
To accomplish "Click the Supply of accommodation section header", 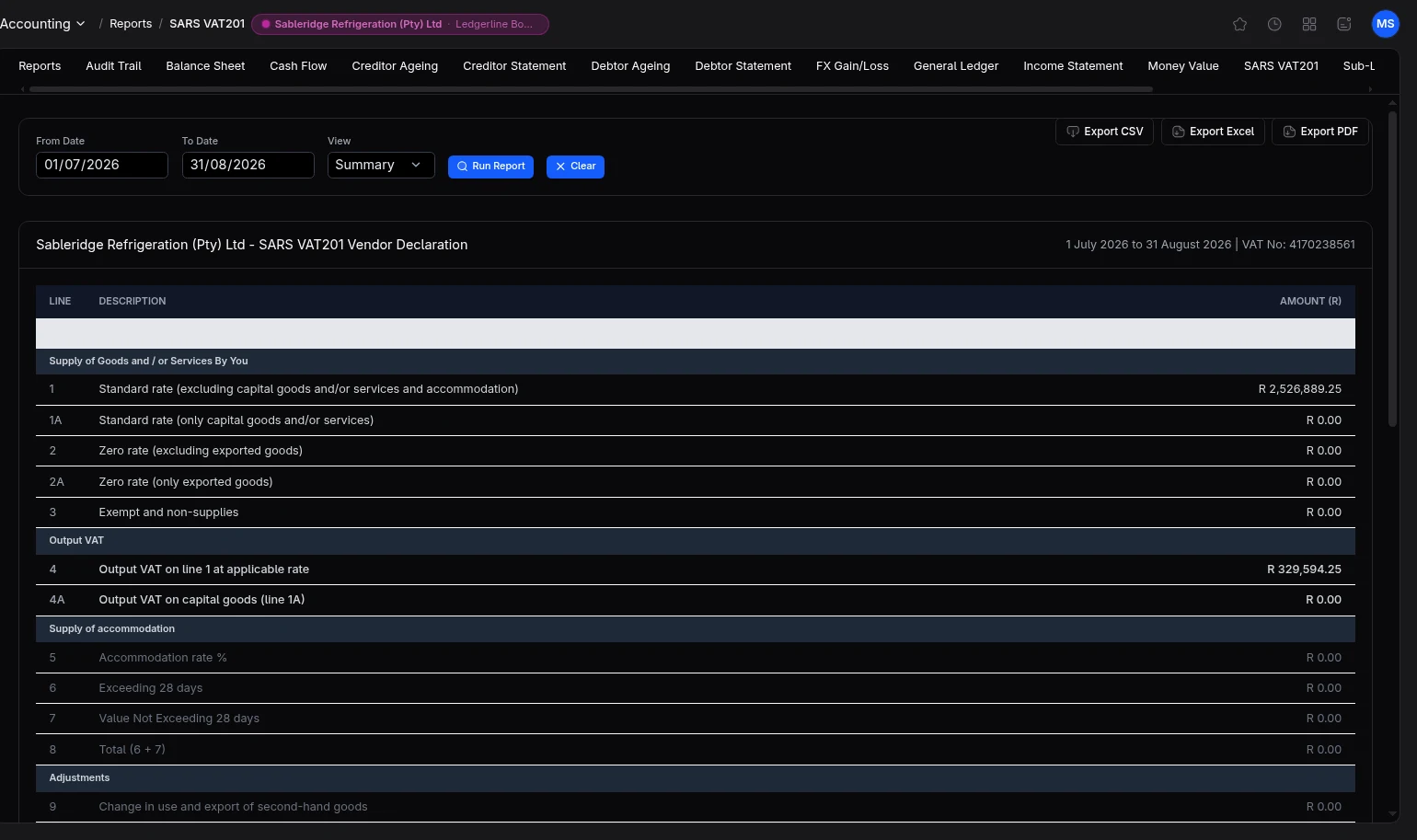I will coord(696,629).
